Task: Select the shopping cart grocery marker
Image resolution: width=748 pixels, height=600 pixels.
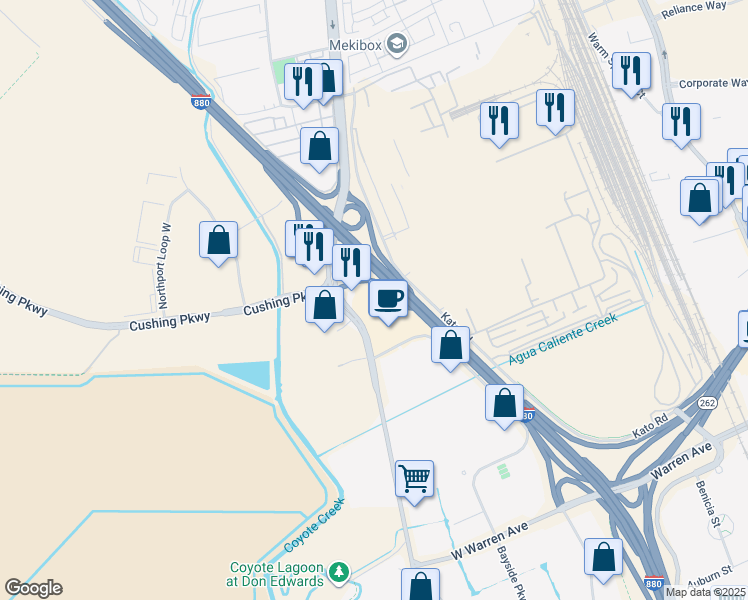Action: [415, 482]
